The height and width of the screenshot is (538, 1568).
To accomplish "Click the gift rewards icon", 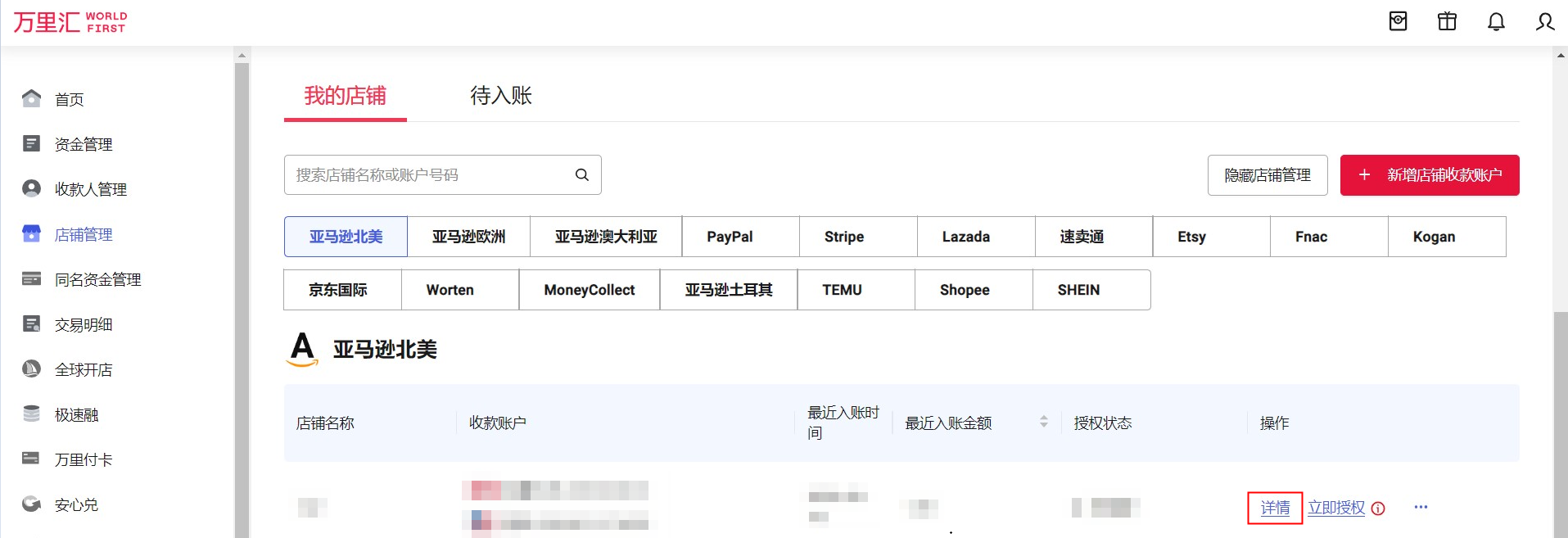I will [1447, 21].
